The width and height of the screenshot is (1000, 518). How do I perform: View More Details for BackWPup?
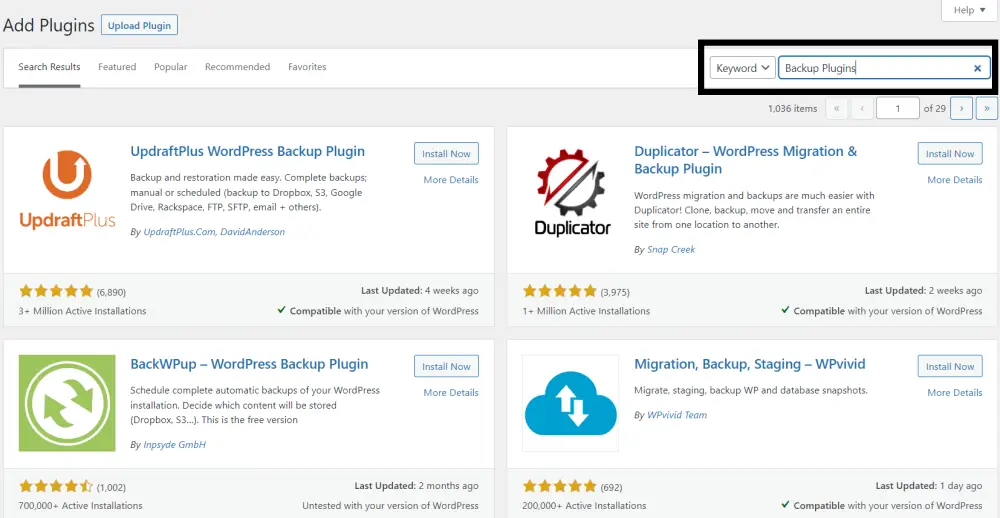451,393
